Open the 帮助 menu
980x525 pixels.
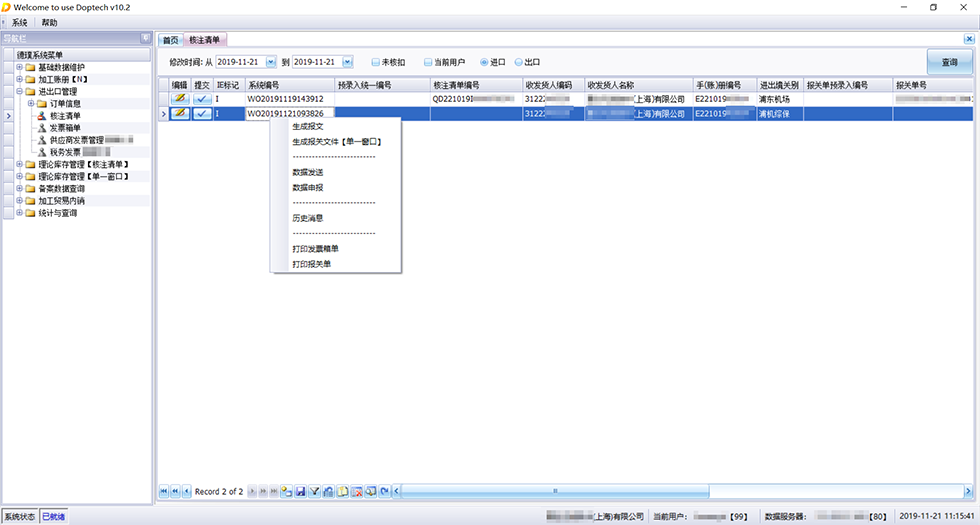click(49, 22)
